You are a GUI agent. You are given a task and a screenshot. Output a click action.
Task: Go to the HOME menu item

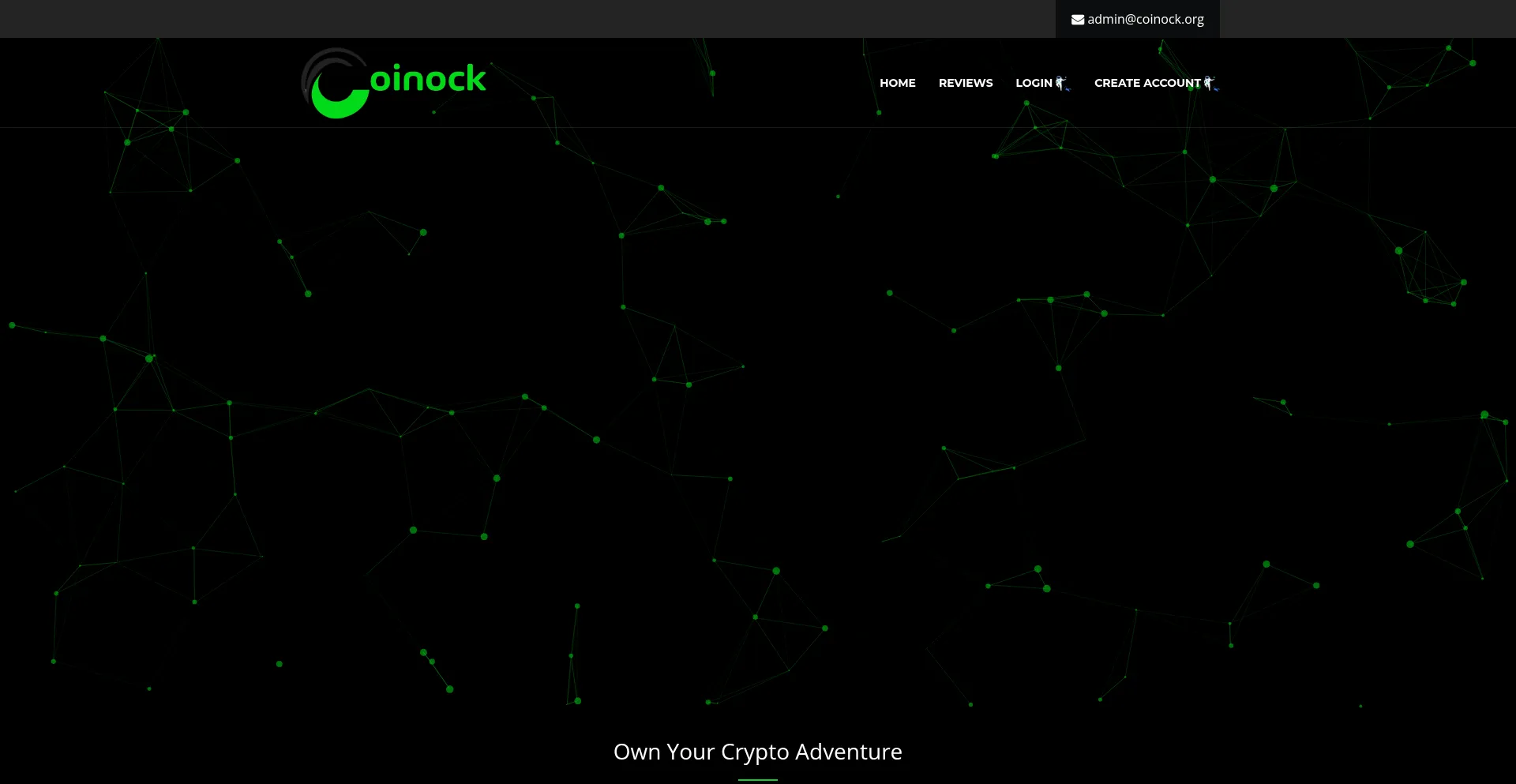click(898, 83)
